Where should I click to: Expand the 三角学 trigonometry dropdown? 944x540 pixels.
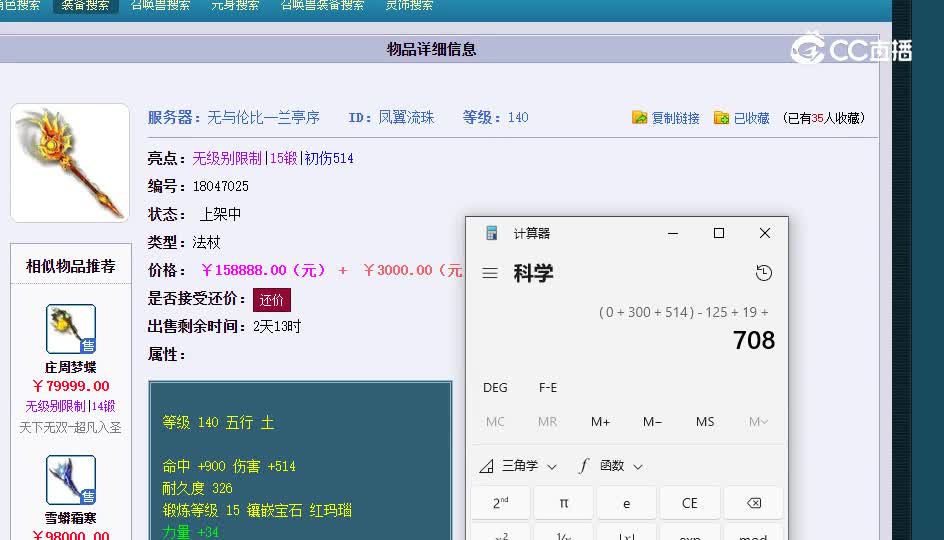[x=518, y=465]
